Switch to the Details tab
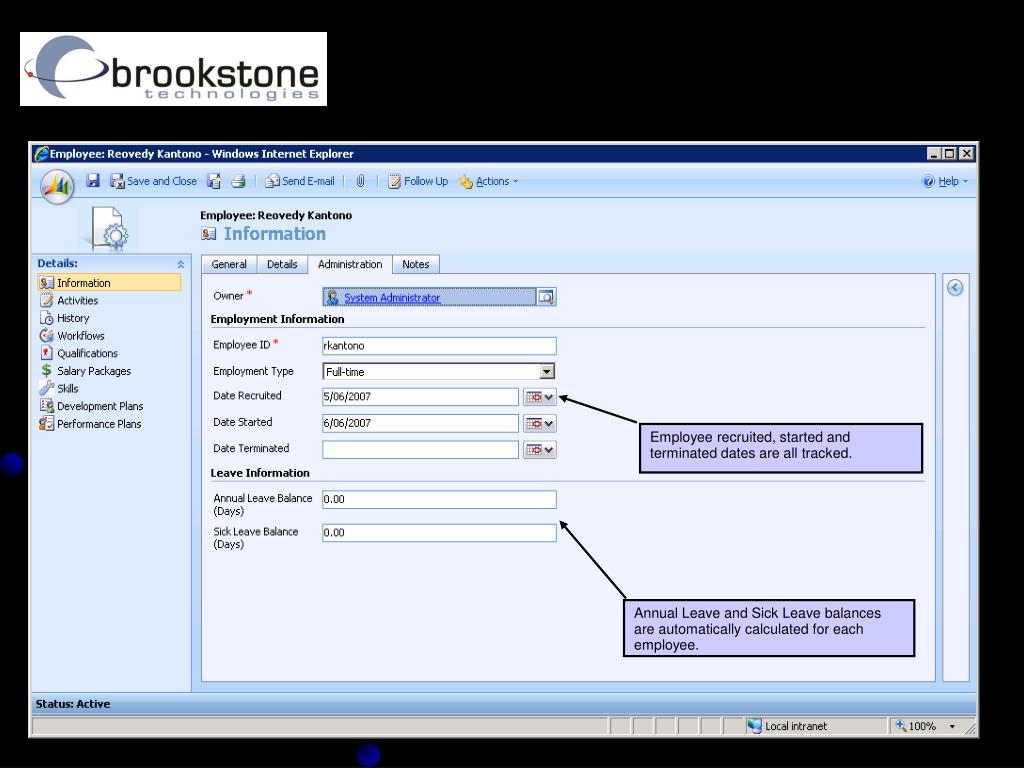 click(282, 264)
